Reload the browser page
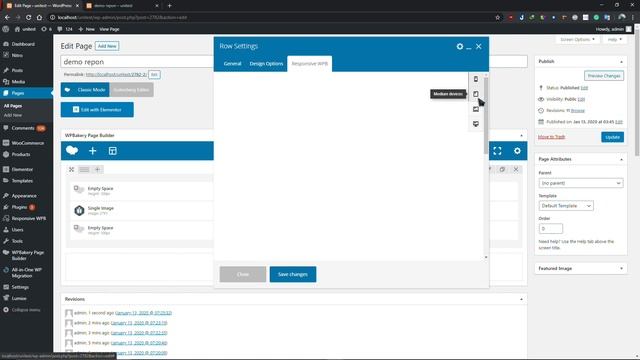Screen dimensions: 640x360 tap(29, 18)
